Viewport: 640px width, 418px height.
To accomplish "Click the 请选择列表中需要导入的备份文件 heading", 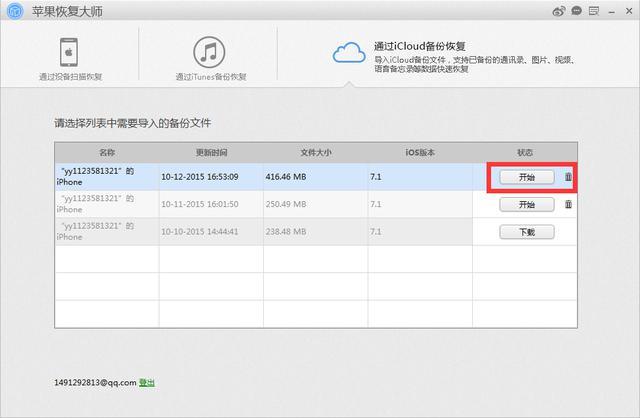I will tap(133, 123).
